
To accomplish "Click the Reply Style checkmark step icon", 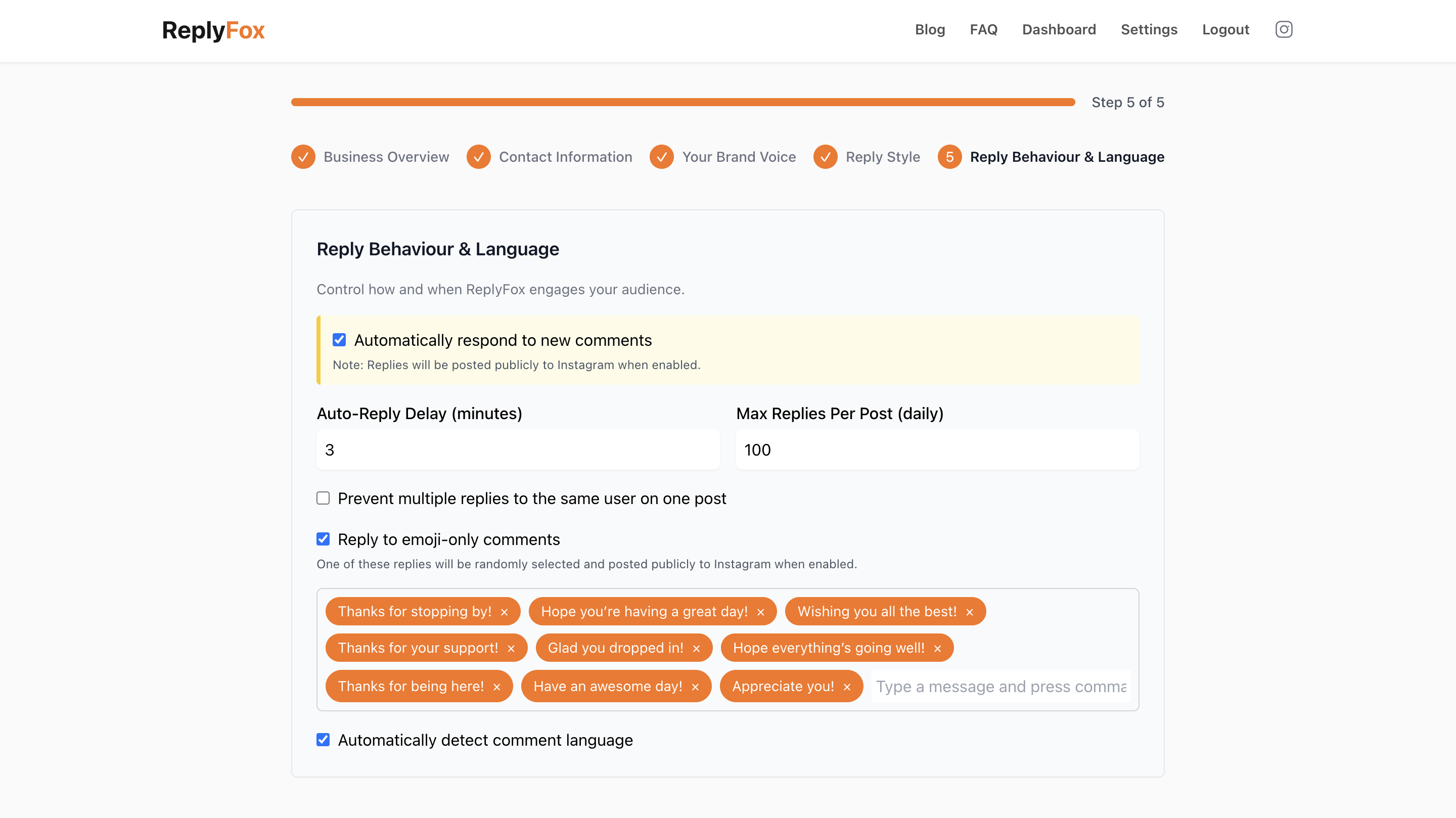I will (825, 157).
